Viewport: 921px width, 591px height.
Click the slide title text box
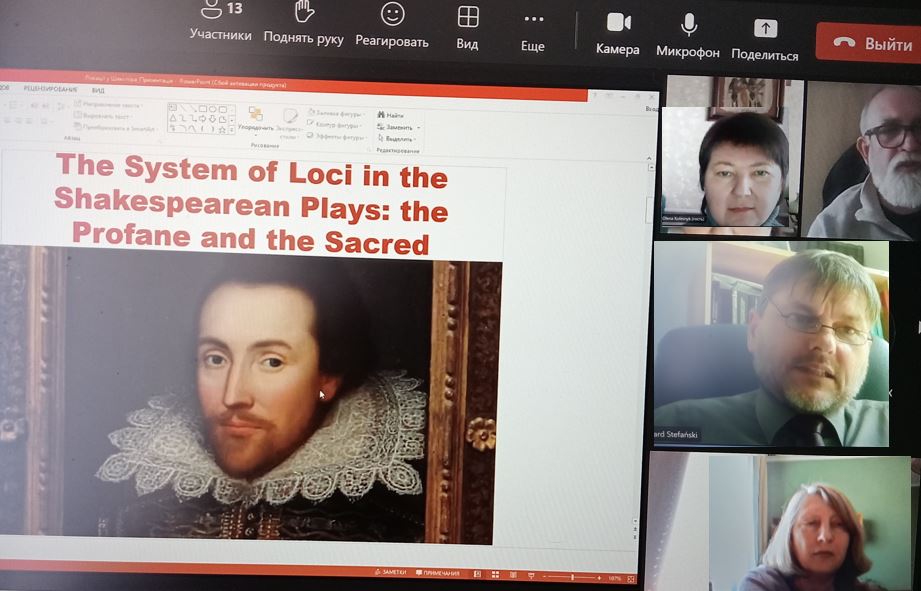pyautogui.click(x=252, y=203)
